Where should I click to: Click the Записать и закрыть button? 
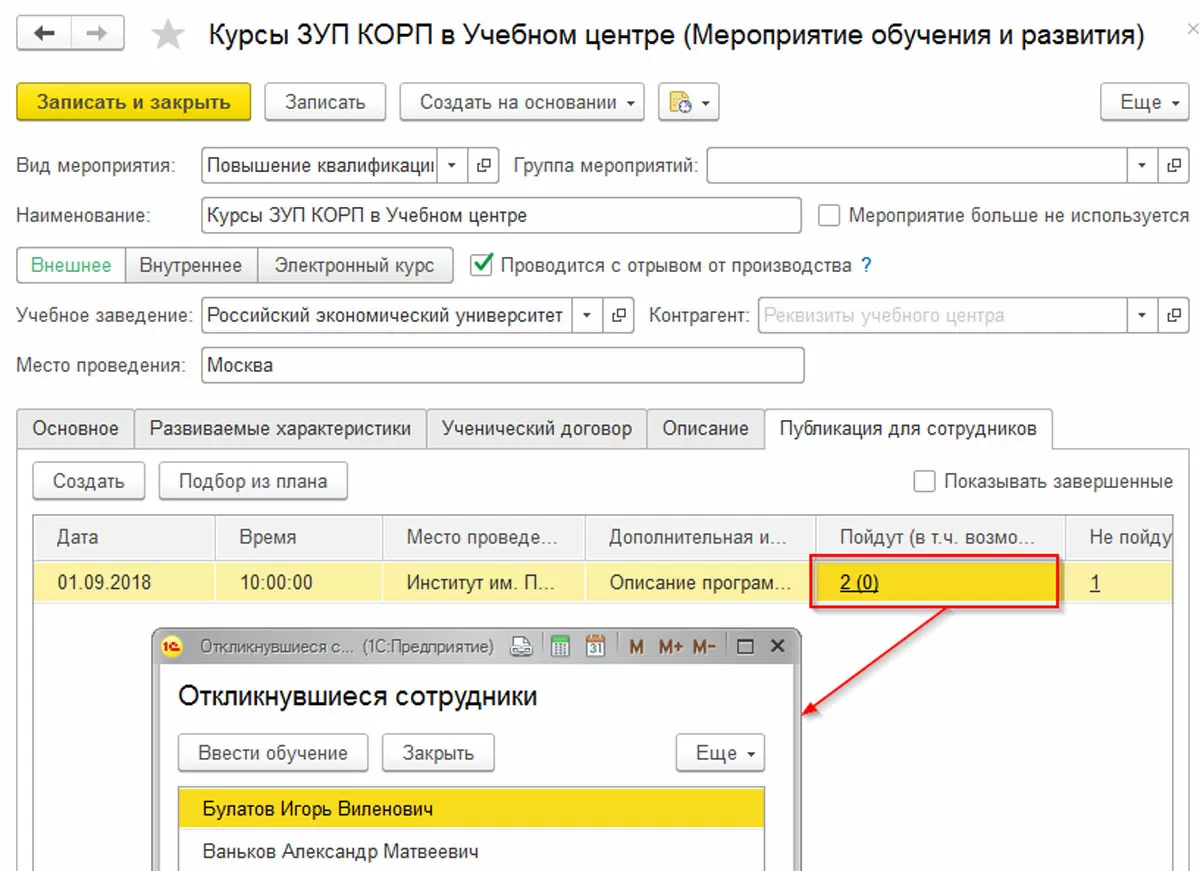[134, 102]
